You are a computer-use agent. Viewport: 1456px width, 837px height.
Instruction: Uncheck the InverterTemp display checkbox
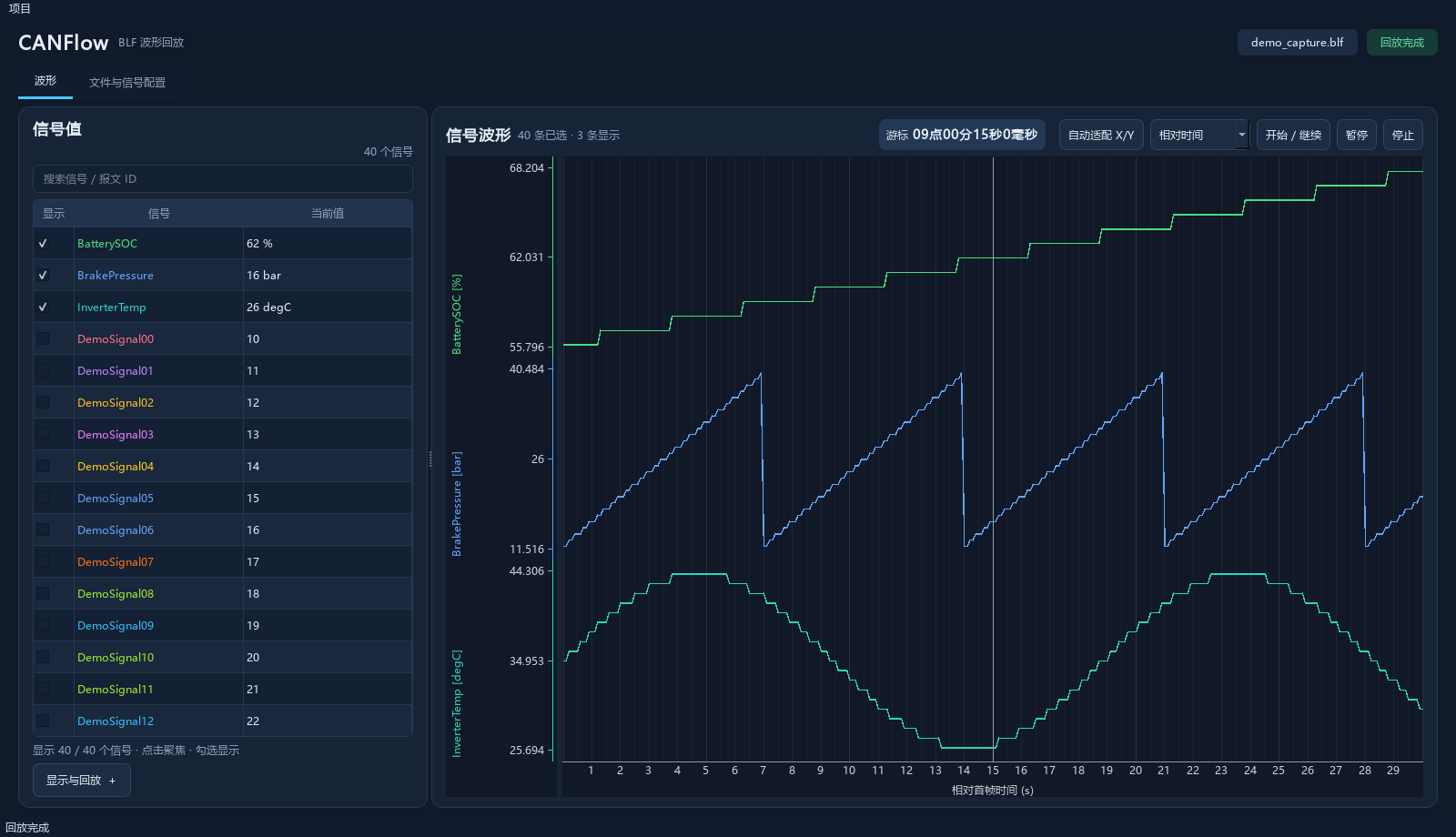pos(43,307)
